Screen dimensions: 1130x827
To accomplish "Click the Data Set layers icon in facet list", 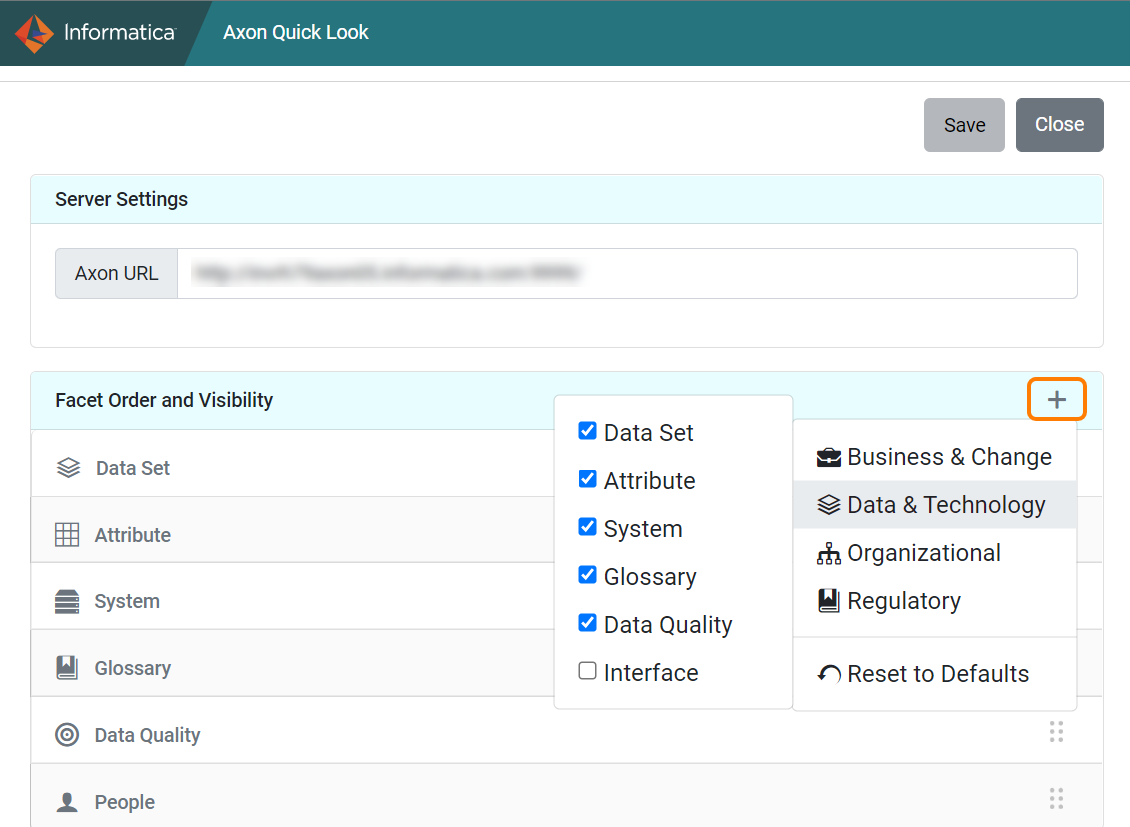I will click(68, 468).
